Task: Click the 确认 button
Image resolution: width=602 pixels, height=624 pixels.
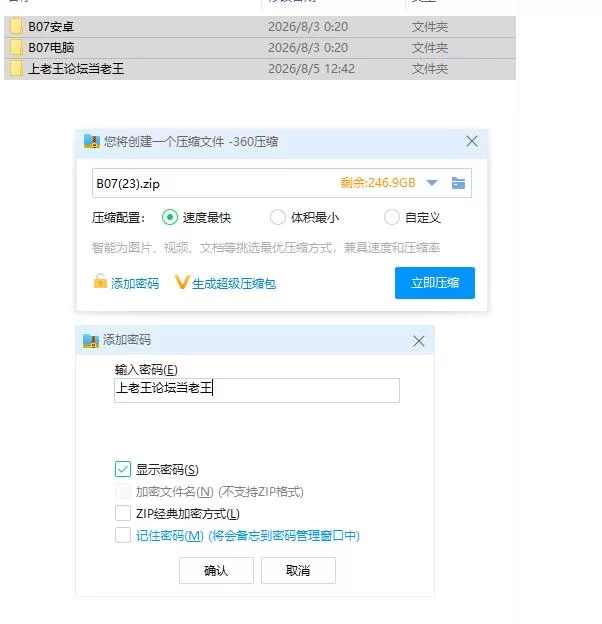Action: point(216,570)
